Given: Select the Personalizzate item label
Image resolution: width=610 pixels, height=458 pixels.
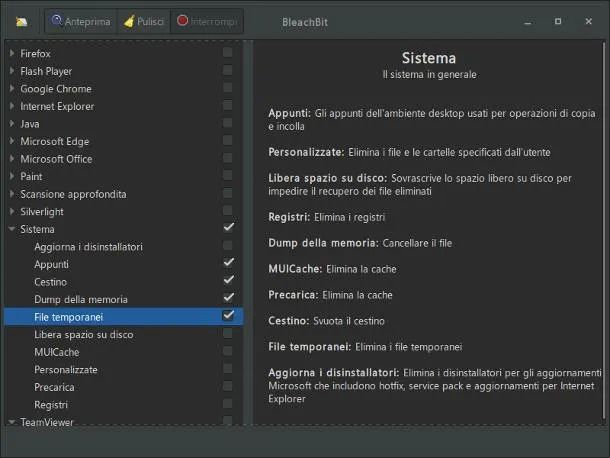Looking at the screenshot, I should coord(66,370).
